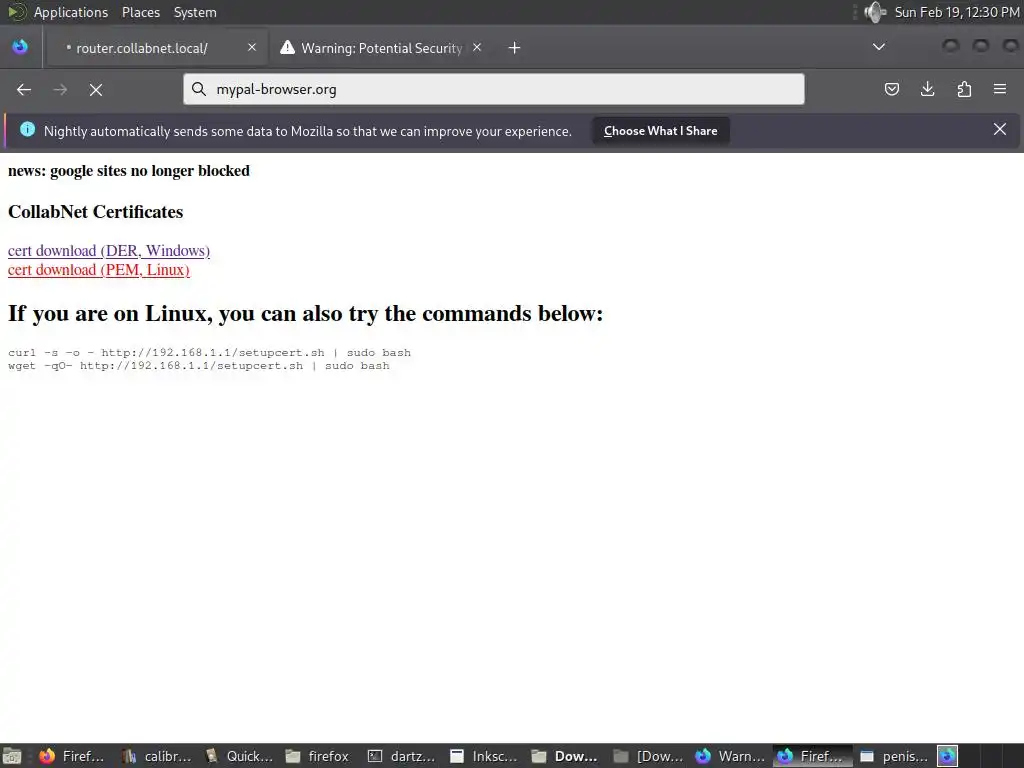This screenshot has height=768, width=1024.
Task: Open the hamburger application menu
Action: [1000, 89]
